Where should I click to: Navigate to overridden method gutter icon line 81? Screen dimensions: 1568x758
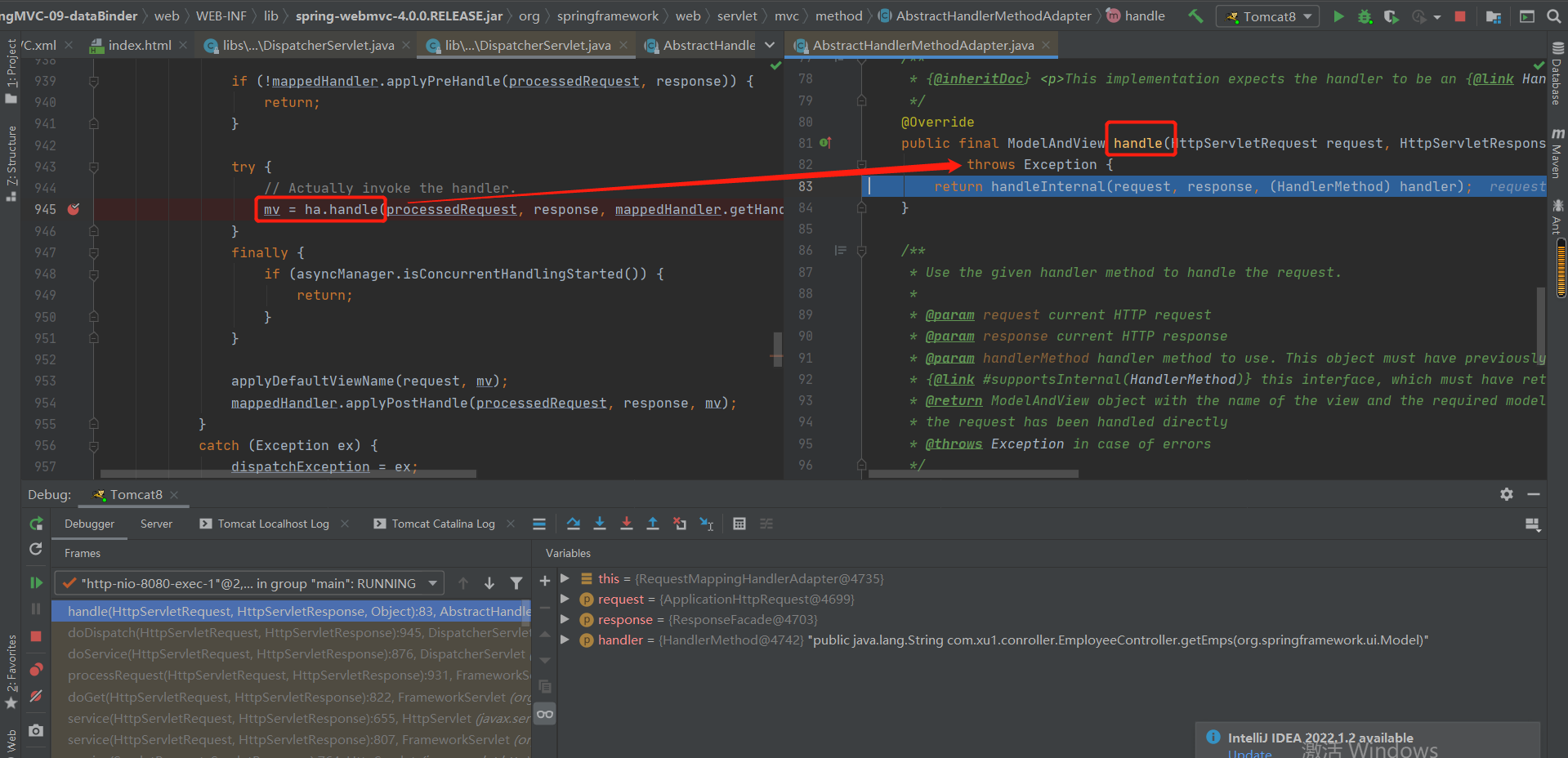(x=826, y=143)
